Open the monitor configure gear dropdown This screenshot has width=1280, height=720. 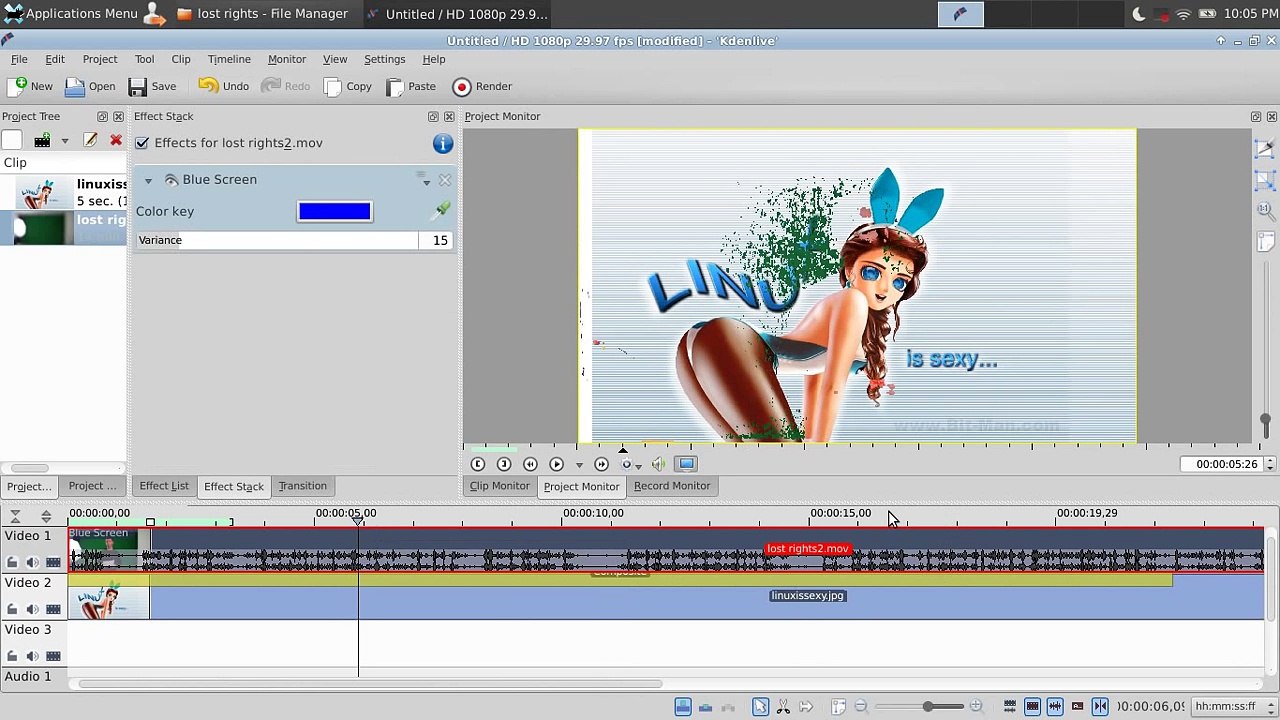pyautogui.click(x=629, y=464)
